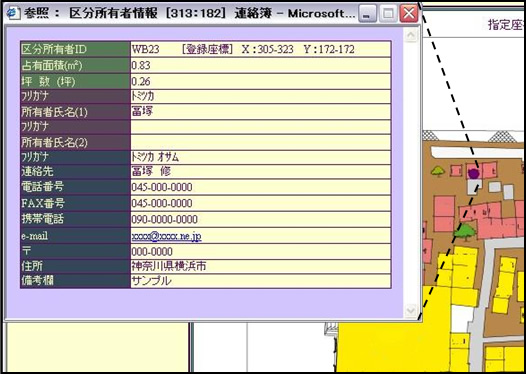Click the 住所 value 神奈川県横浜市
This screenshot has width=526, height=374.
(x=169, y=266)
